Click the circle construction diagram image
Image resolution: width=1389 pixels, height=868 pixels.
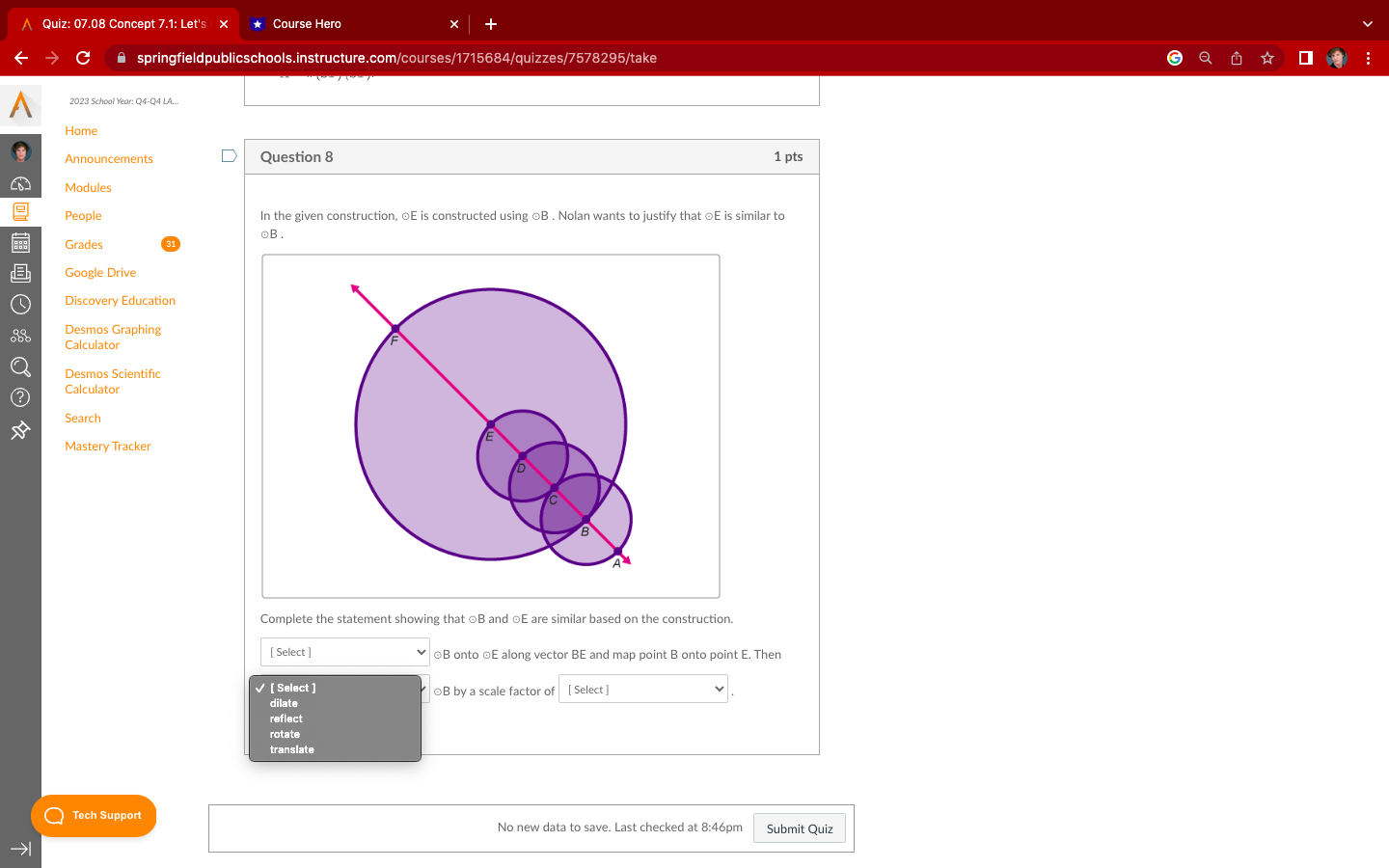click(491, 426)
